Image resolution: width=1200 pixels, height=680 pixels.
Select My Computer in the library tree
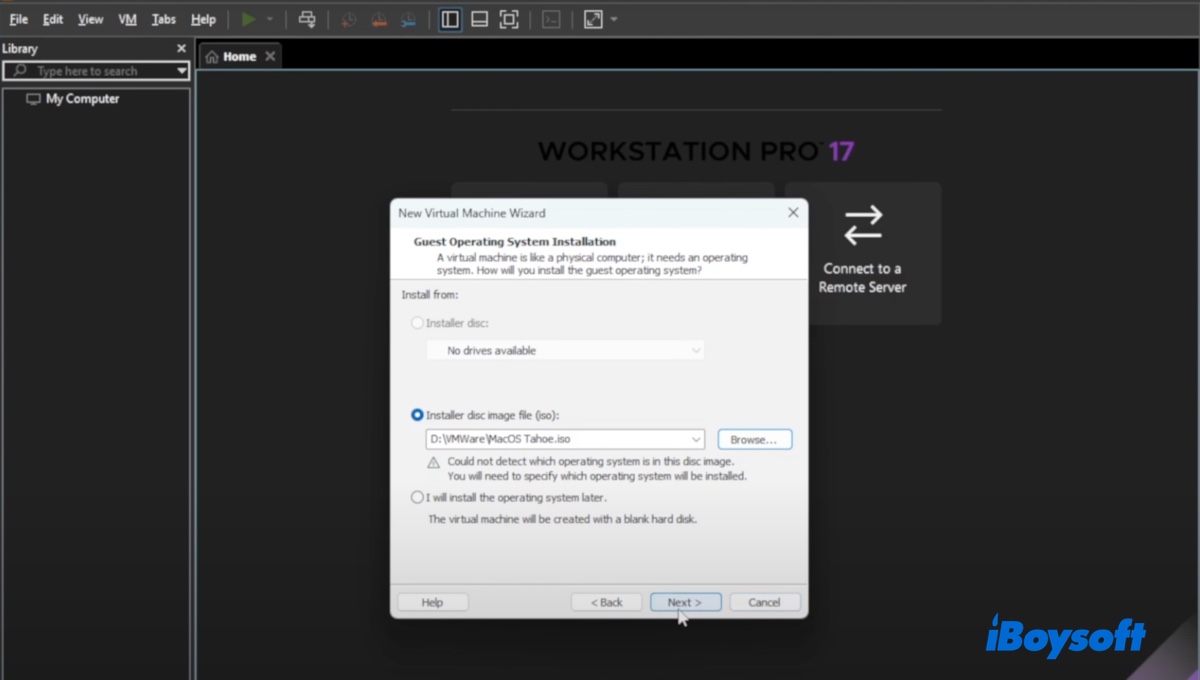pos(82,99)
